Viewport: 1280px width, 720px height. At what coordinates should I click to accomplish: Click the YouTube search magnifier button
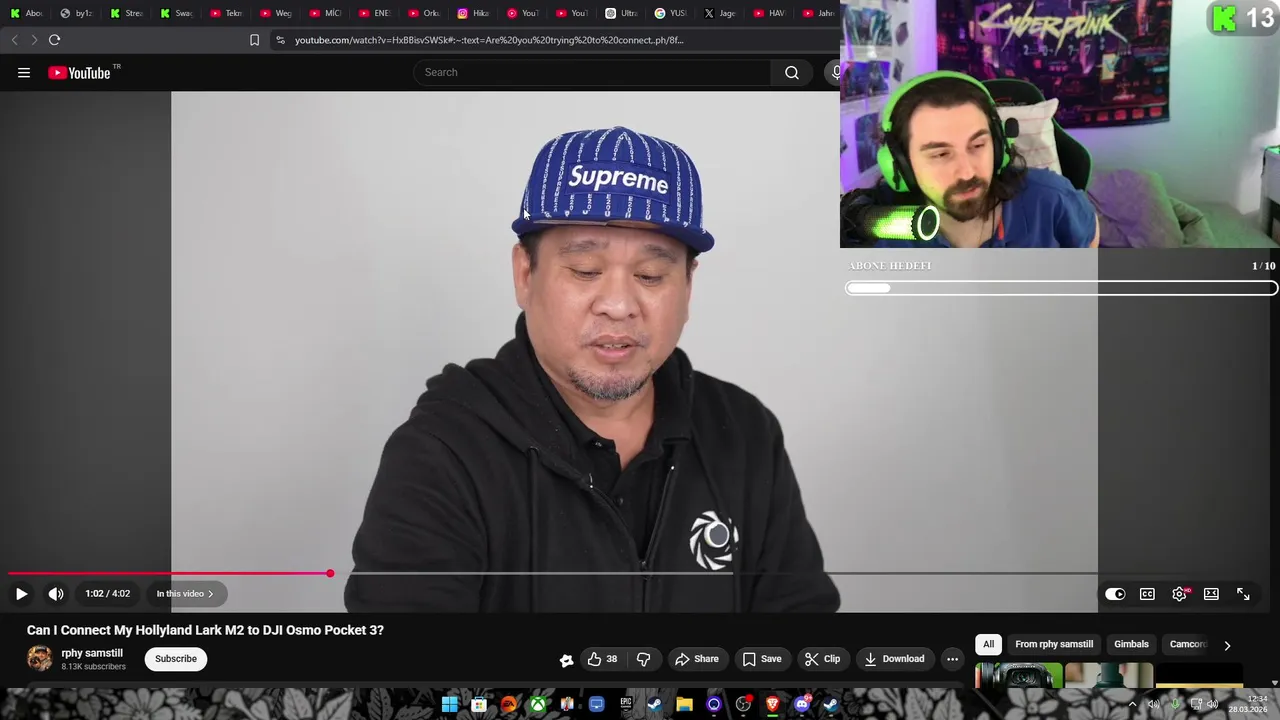click(792, 72)
